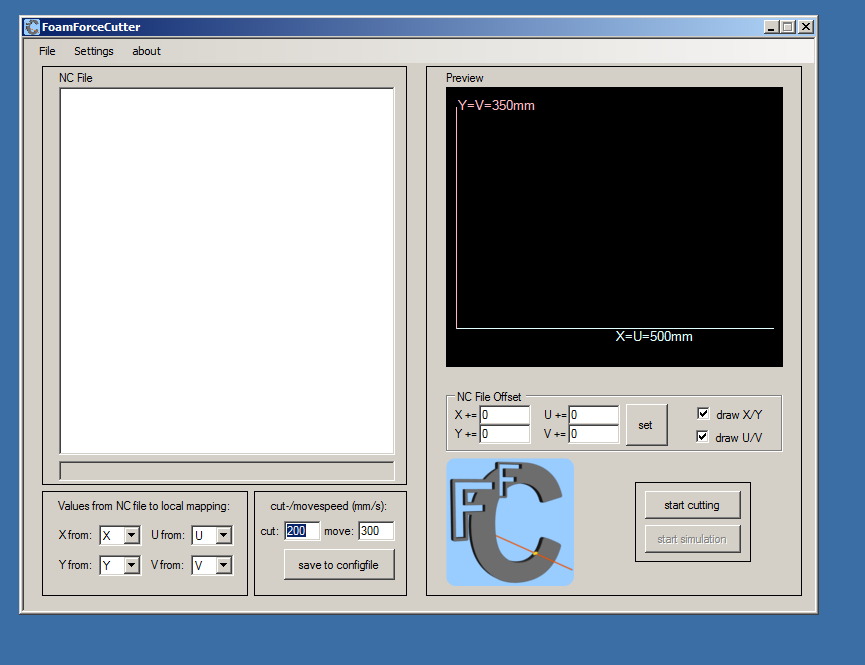The height and width of the screenshot is (665, 865).
Task: Click the X=U=500mm axis label
Action: [654, 336]
